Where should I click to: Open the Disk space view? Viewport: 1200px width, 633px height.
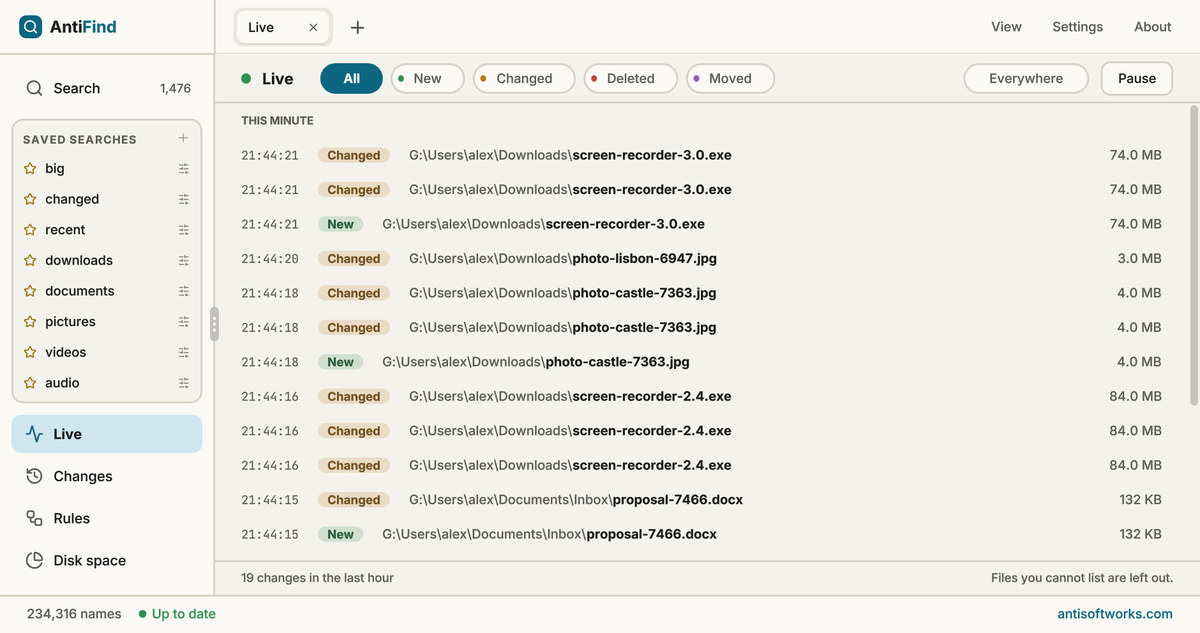point(107,560)
